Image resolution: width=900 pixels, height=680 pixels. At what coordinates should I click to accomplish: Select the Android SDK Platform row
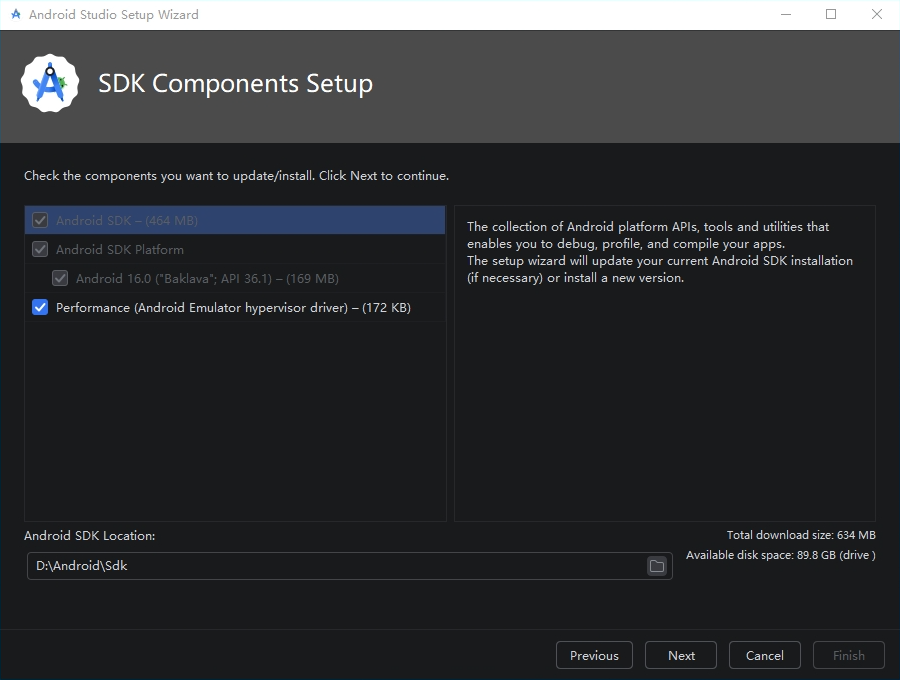click(x=235, y=250)
